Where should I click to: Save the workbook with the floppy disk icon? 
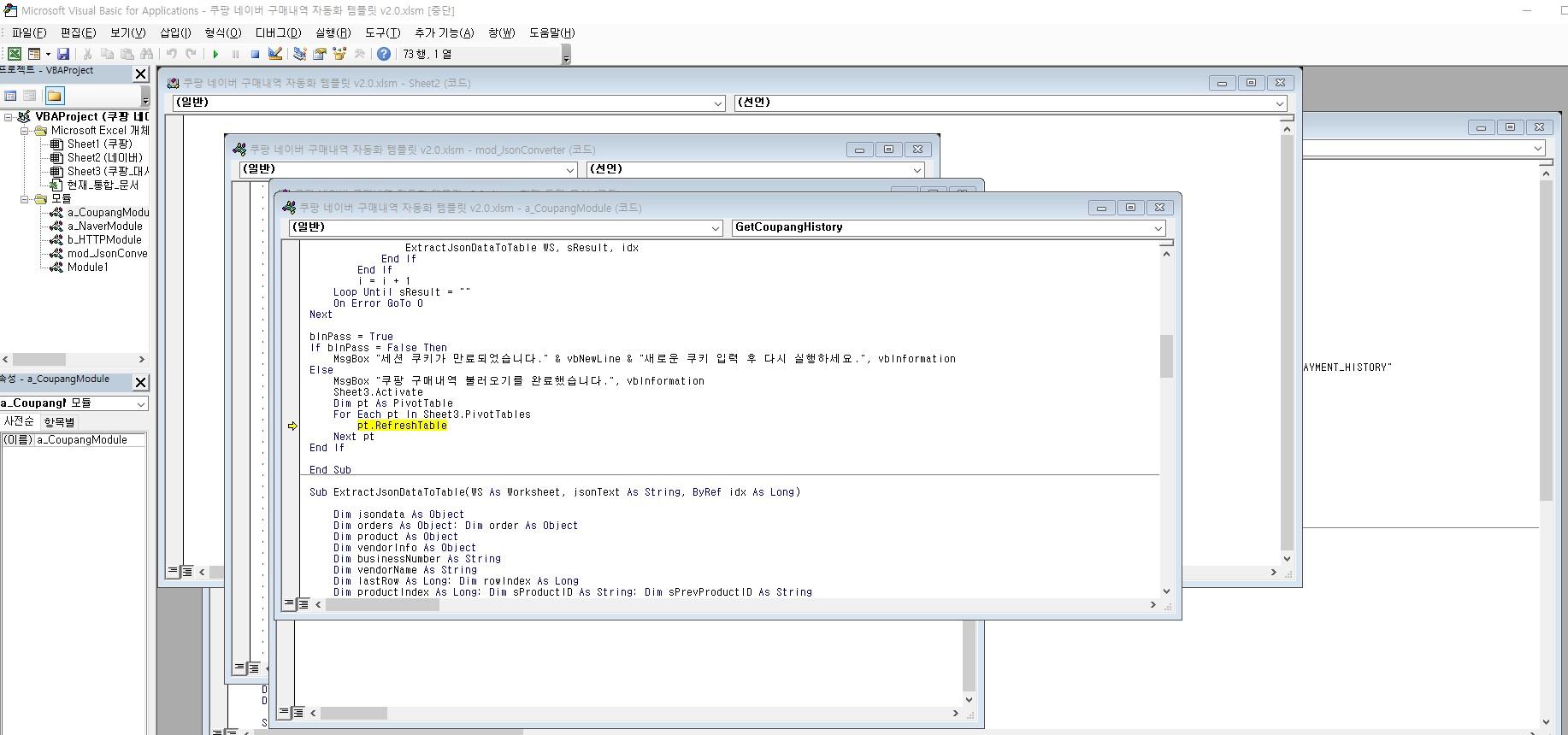click(63, 54)
